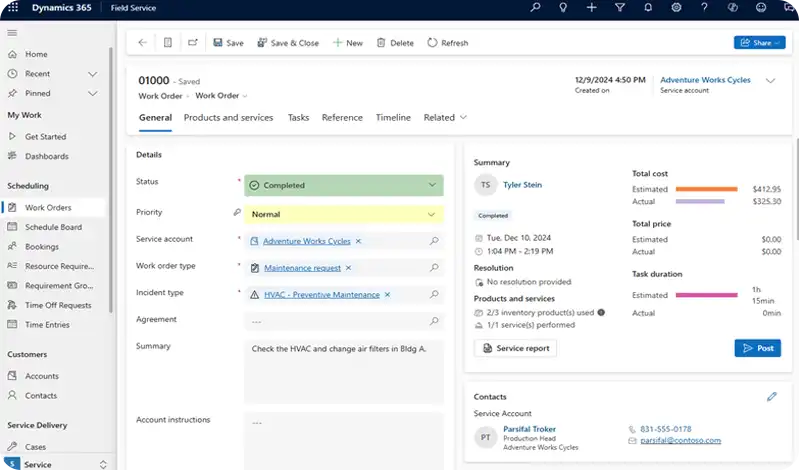Image resolution: width=799 pixels, height=470 pixels.
Task: Open the Tyler Stein link
Action: pos(522,185)
